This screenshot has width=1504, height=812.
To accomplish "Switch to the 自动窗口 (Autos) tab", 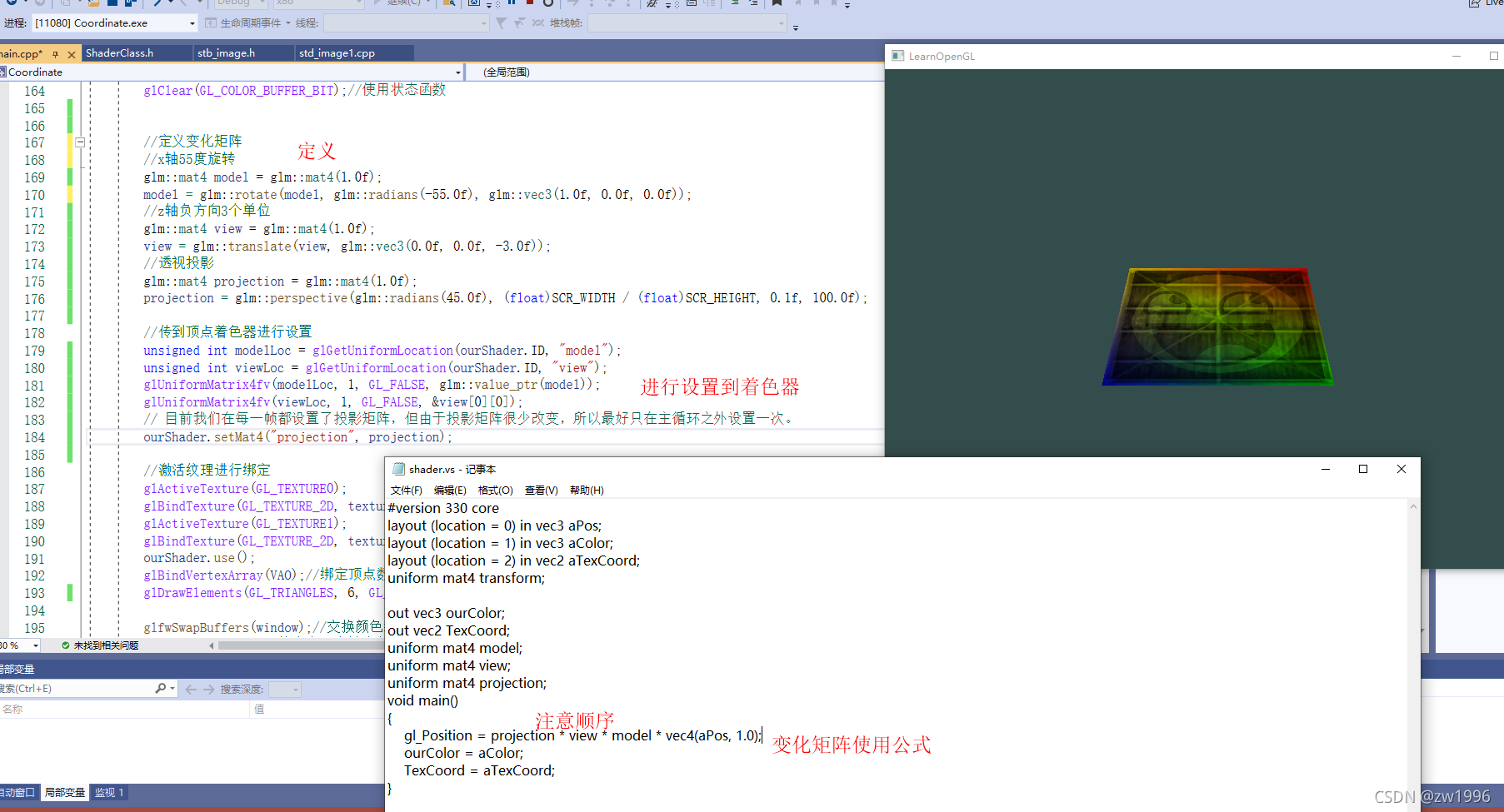I will pos(17,792).
